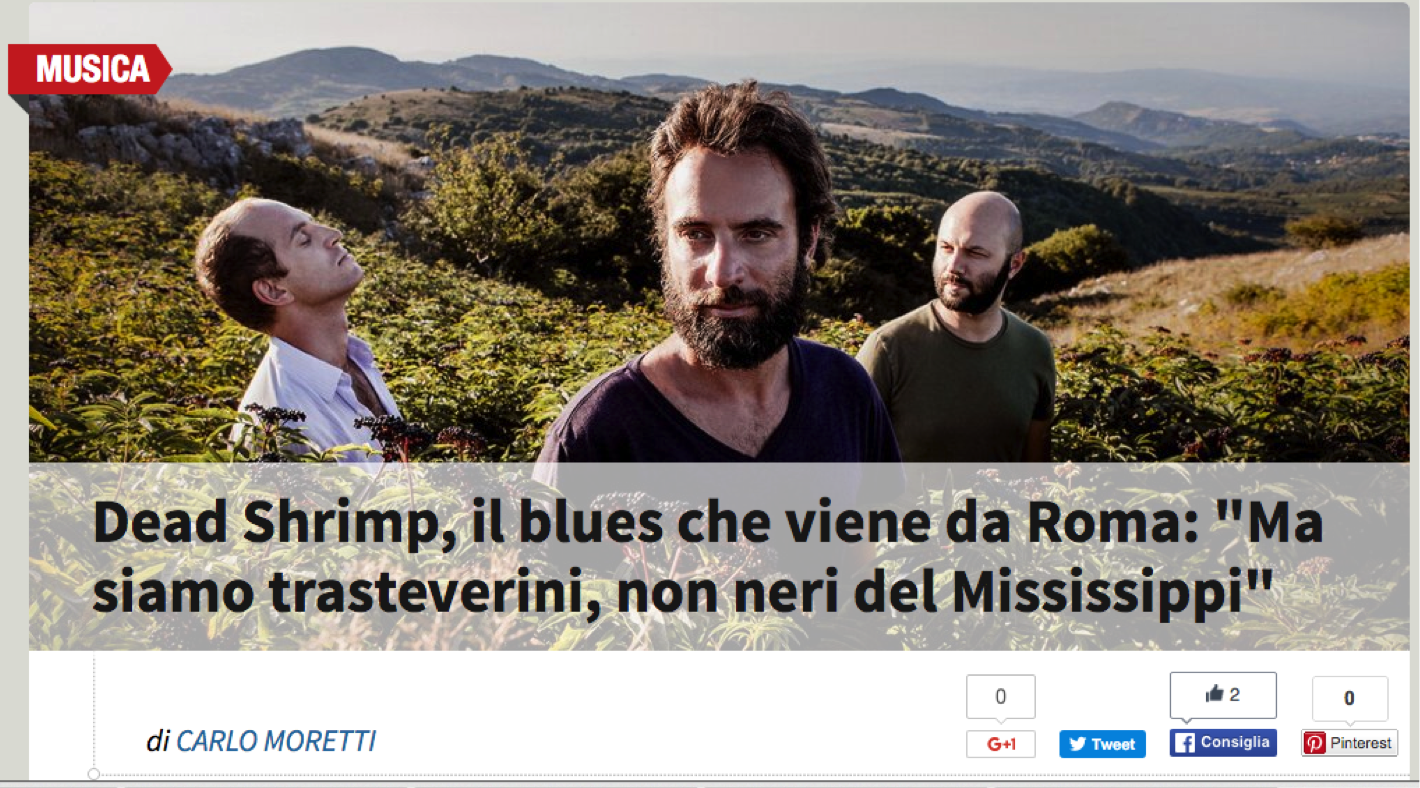The height and width of the screenshot is (788, 1420).
Task: Click the Google+ count bubble showing 0
Action: tap(1000, 697)
